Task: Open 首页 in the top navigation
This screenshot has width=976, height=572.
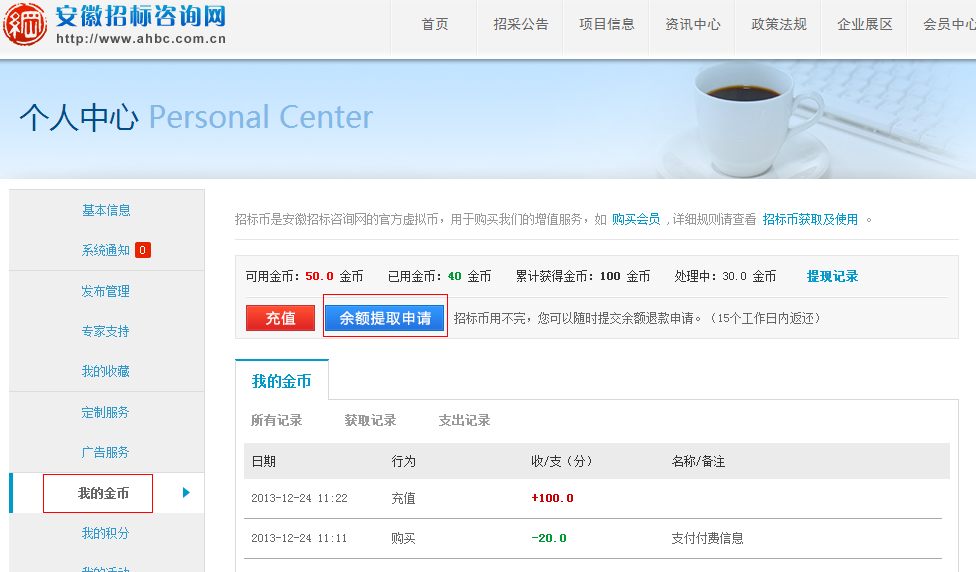Action: 435,25
